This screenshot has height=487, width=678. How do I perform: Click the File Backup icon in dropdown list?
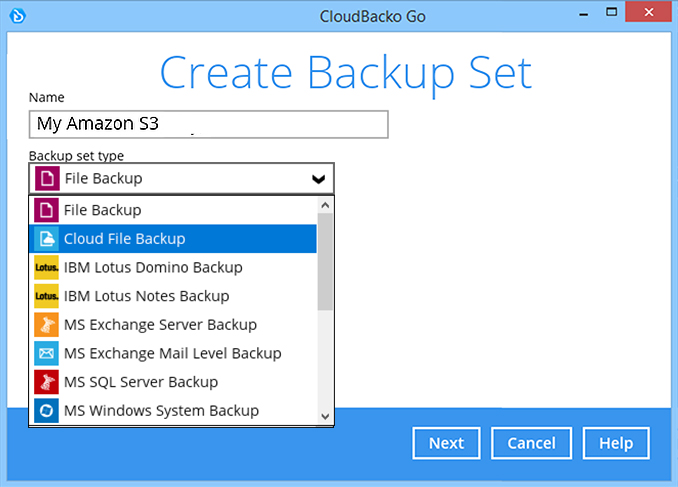(46, 210)
